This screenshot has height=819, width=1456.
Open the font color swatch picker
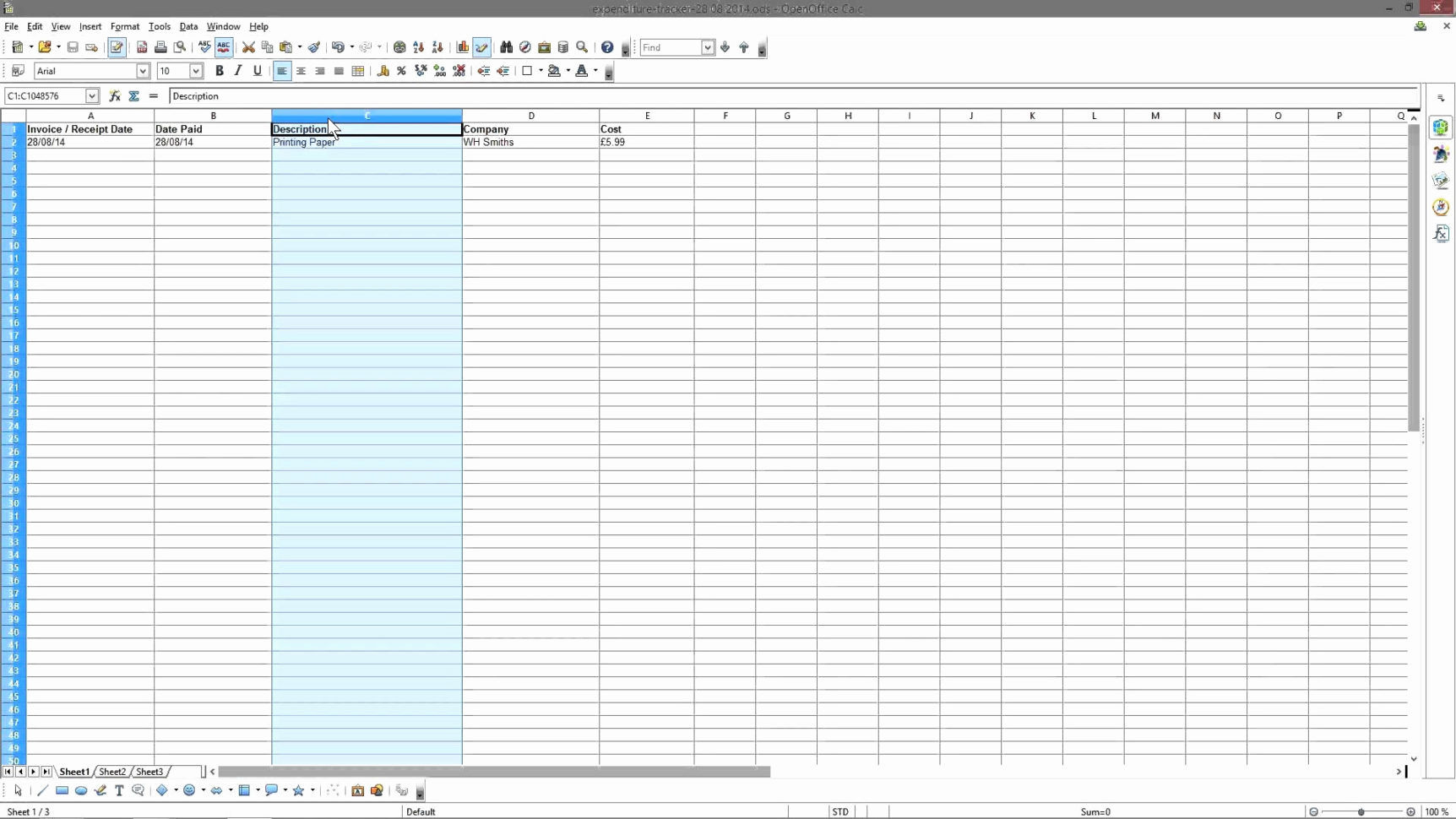[x=595, y=71]
